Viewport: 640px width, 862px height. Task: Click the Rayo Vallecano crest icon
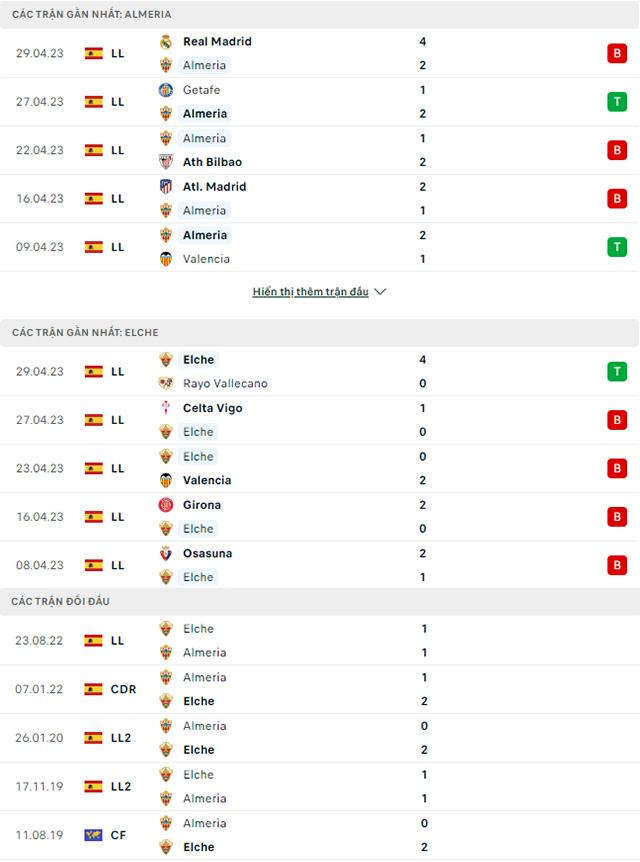point(165,383)
